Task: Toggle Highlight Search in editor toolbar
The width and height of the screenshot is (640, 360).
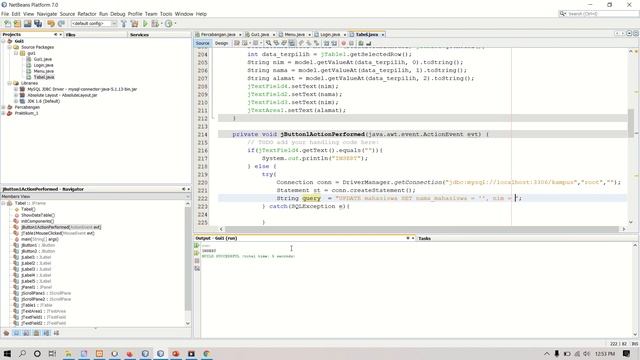Action: [292, 43]
